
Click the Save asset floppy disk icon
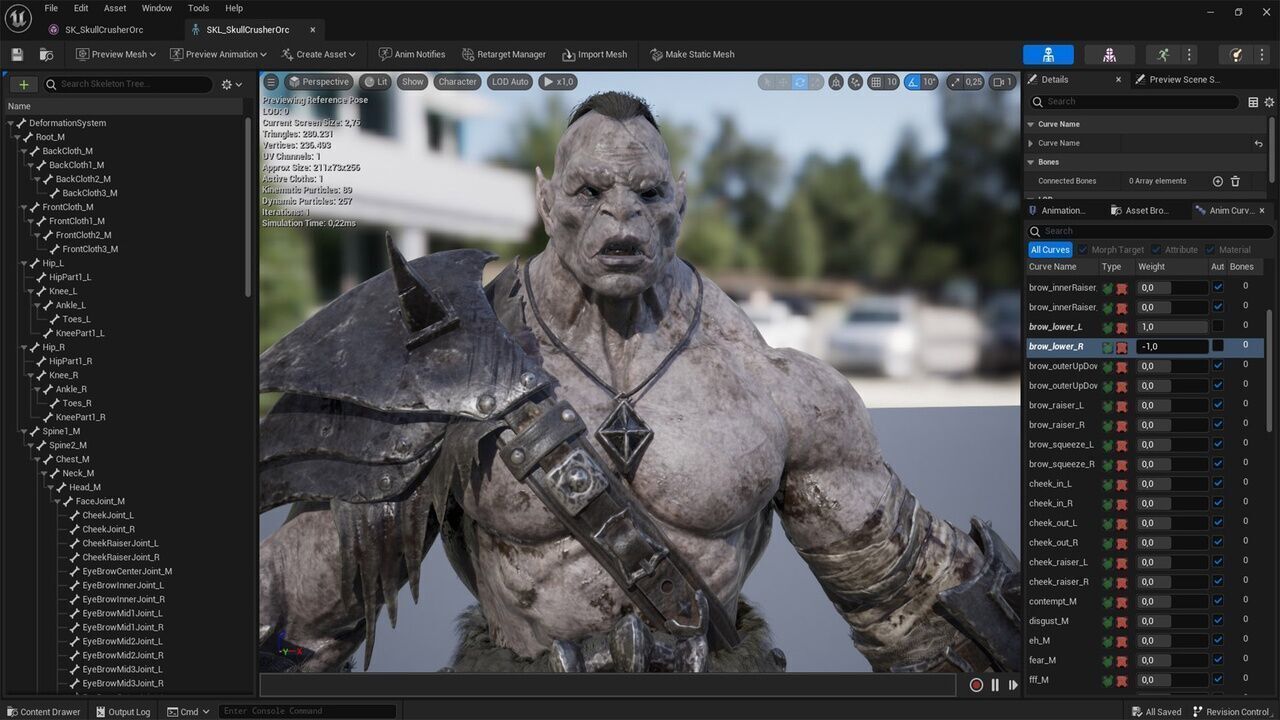tap(17, 54)
